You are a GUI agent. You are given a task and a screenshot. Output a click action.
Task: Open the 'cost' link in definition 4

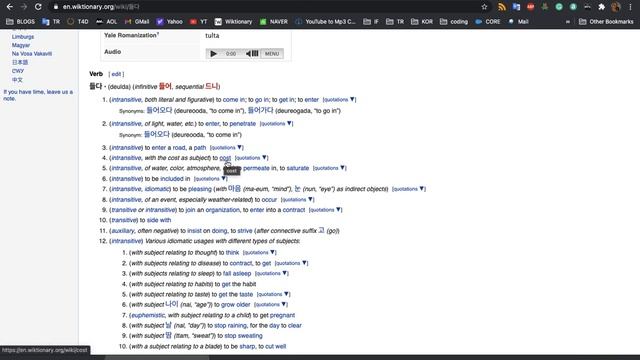225,158
